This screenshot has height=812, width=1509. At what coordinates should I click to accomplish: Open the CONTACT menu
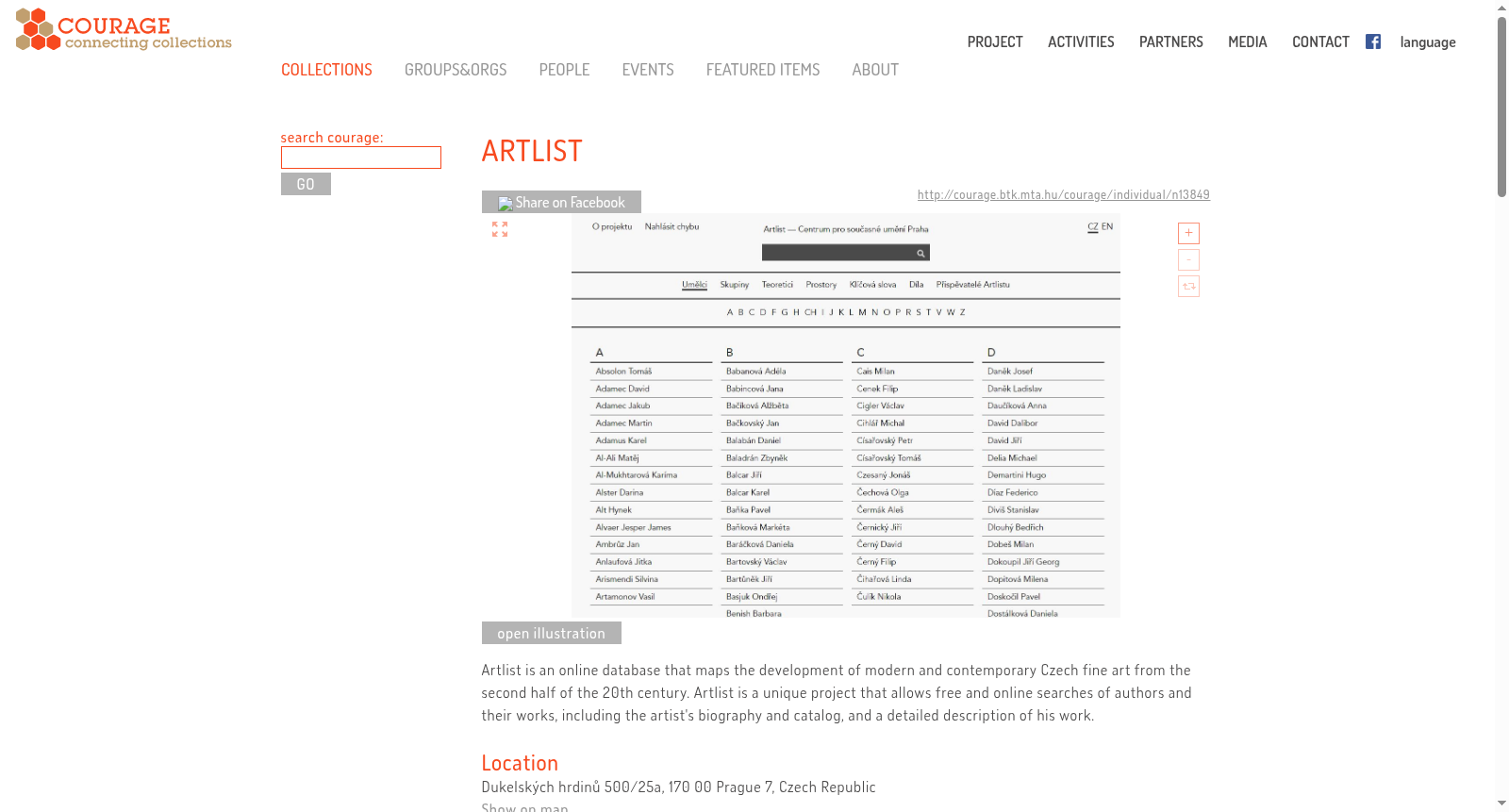[1320, 41]
